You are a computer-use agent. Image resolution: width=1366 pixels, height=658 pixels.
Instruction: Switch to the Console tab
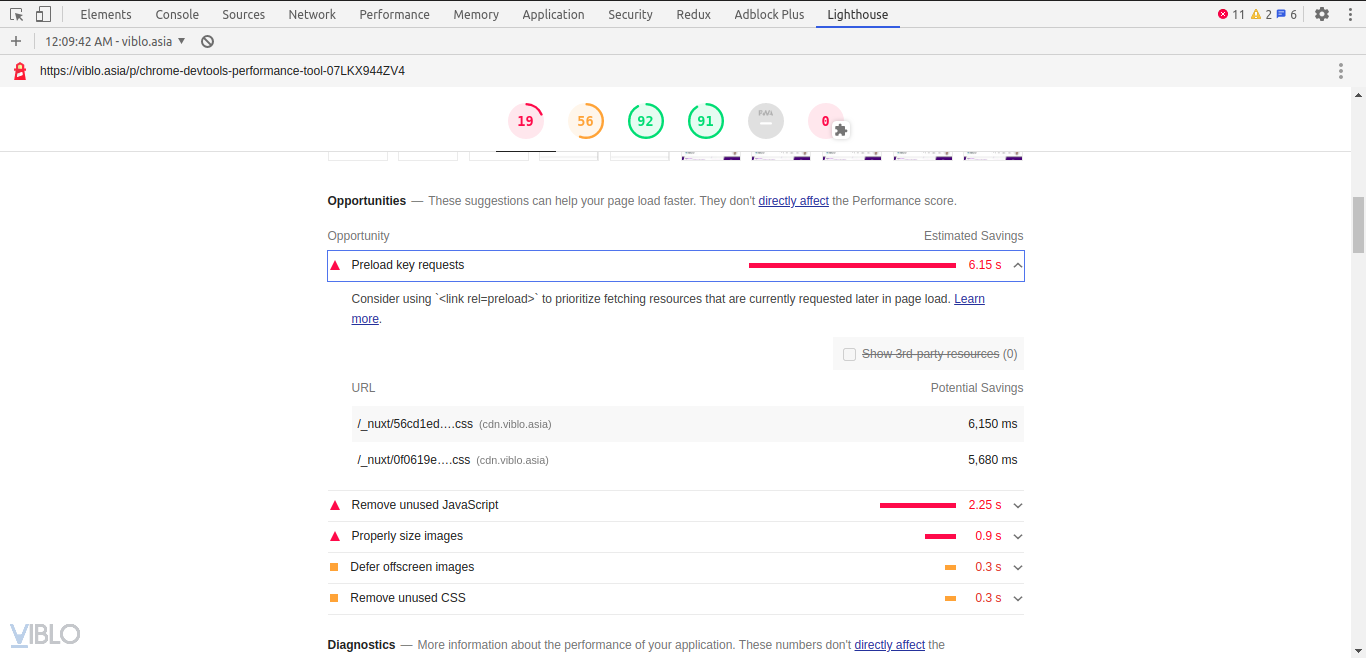point(177,14)
